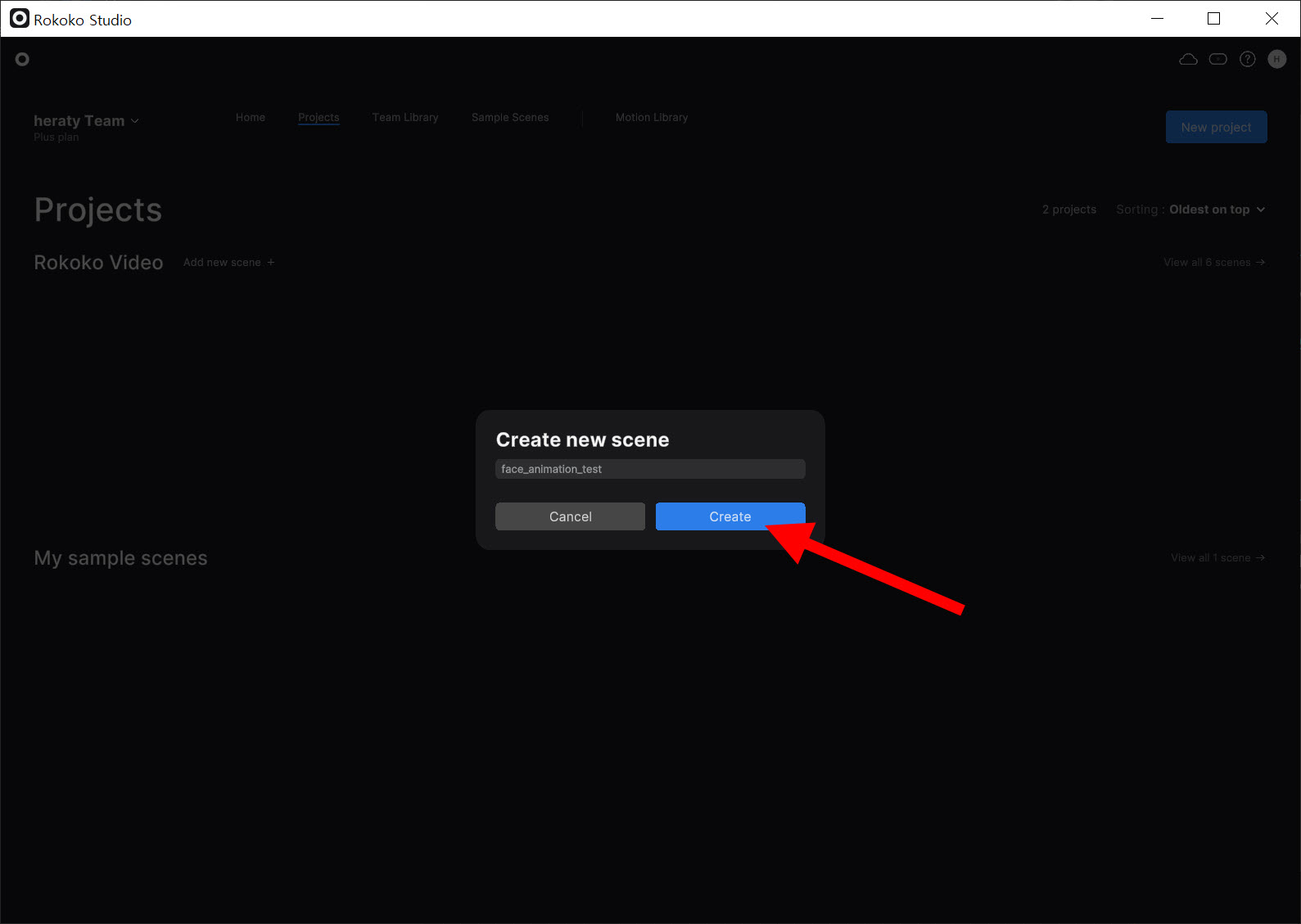Open the help question mark icon
The height and width of the screenshot is (924, 1301).
click(x=1248, y=59)
